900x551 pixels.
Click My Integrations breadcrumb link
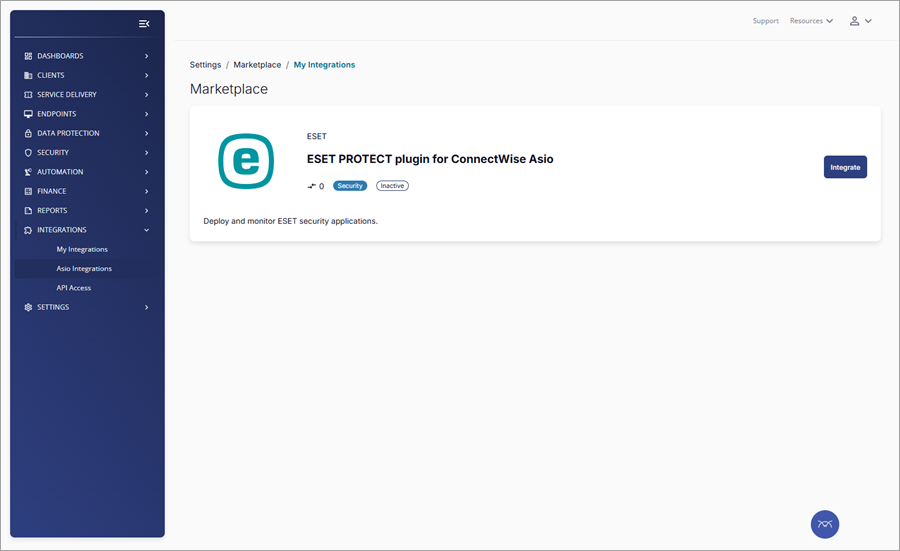(324, 65)
